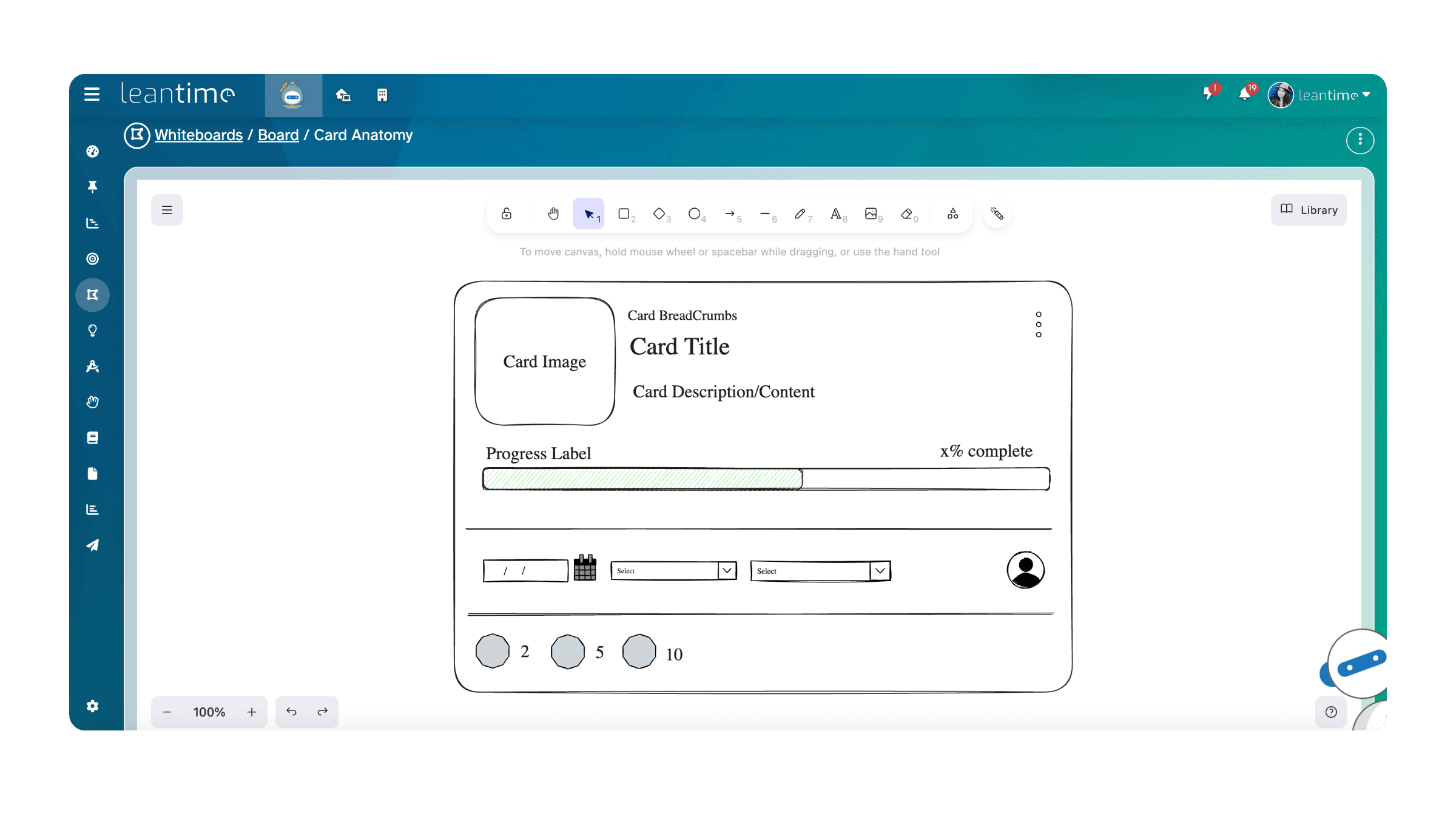The image size is (1456, 819).
Task: Toggle the keep-tool-active lock
Action: [507, 214]
